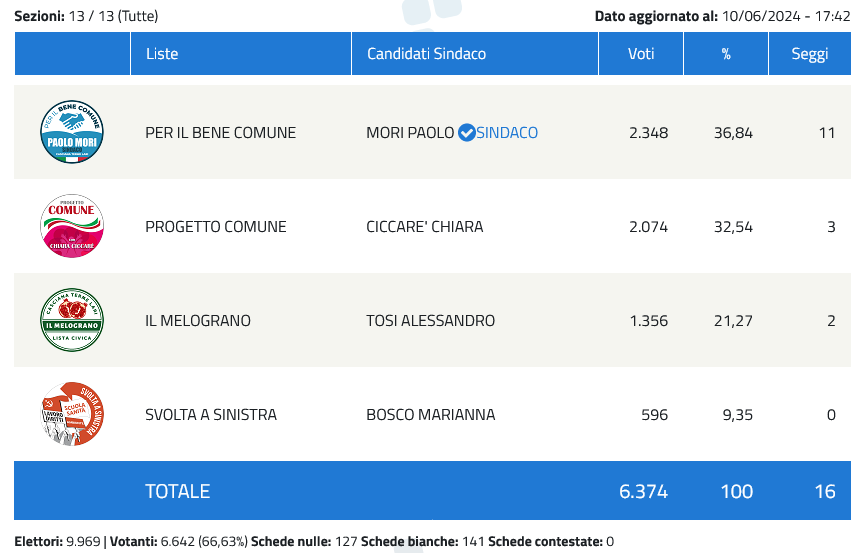Click the Il Melograno list logo

72,320
